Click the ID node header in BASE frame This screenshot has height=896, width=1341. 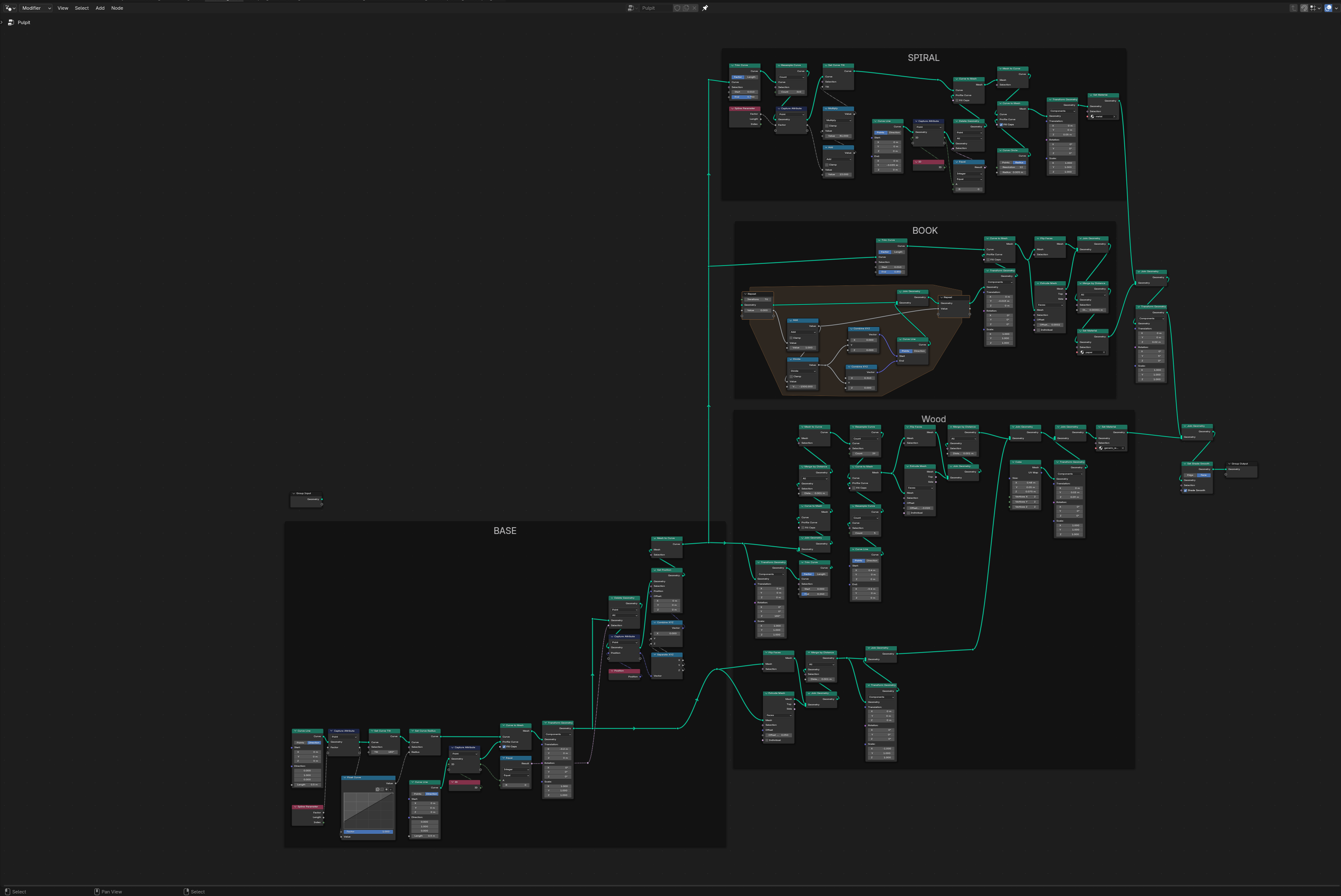click(x=464, y=782)
